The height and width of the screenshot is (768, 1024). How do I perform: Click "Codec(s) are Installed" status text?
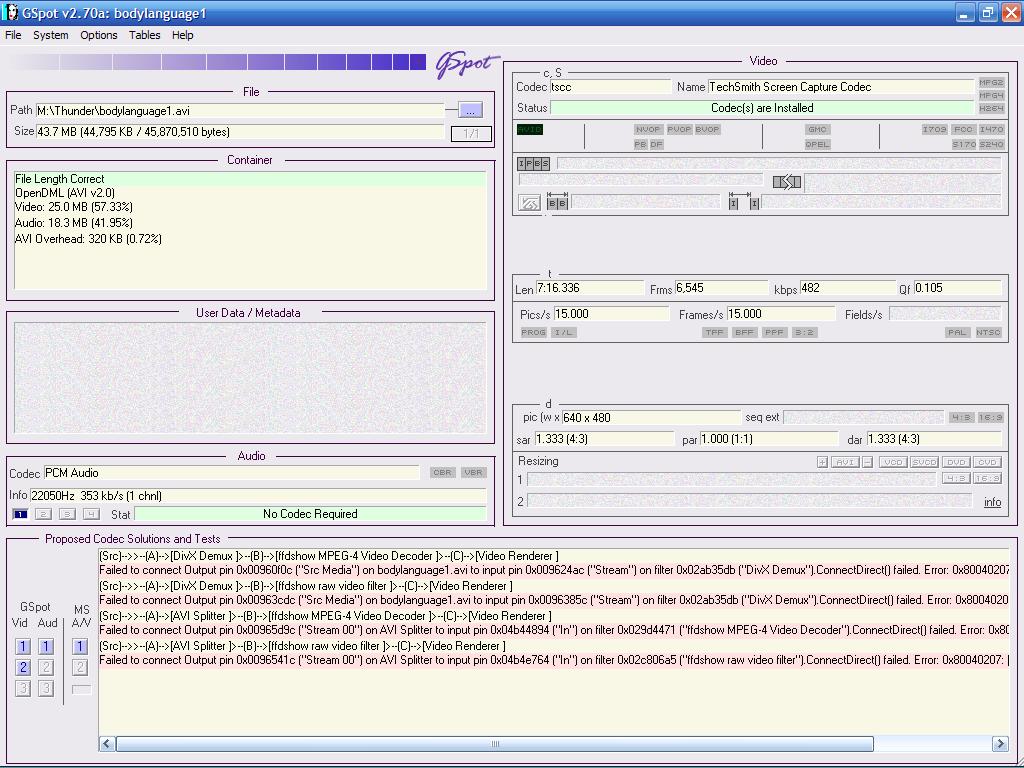pyautogui.click(x=762, y=108)
